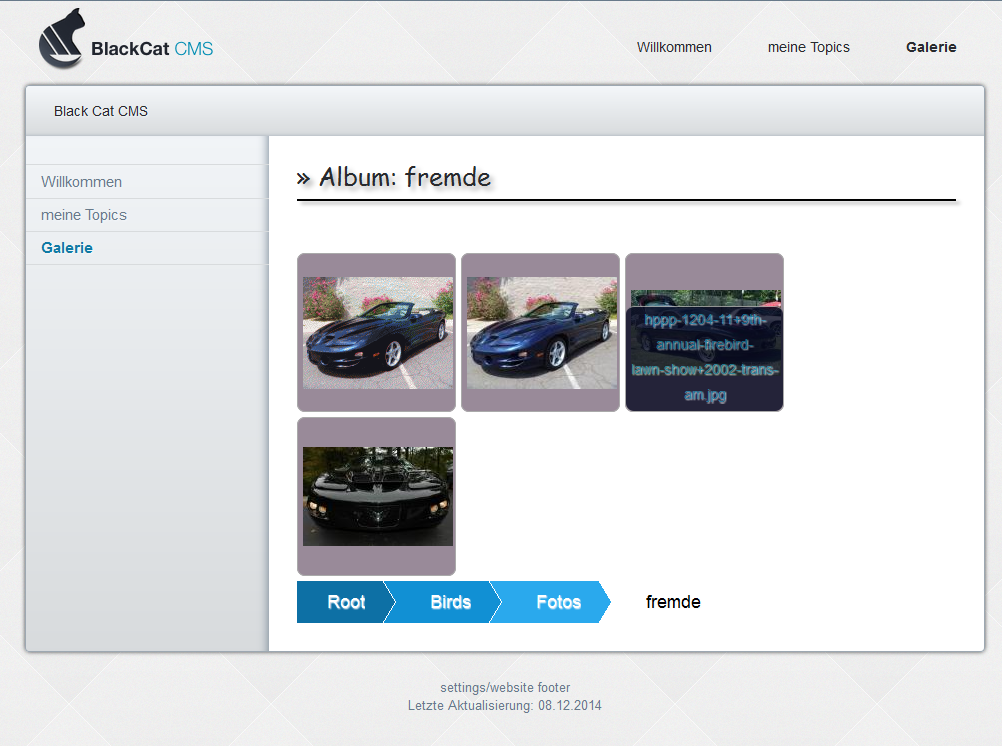The width and height of the screenshot is (1002, 746).
Task: Click the black cat logo icon
Action: click(62, 40)
